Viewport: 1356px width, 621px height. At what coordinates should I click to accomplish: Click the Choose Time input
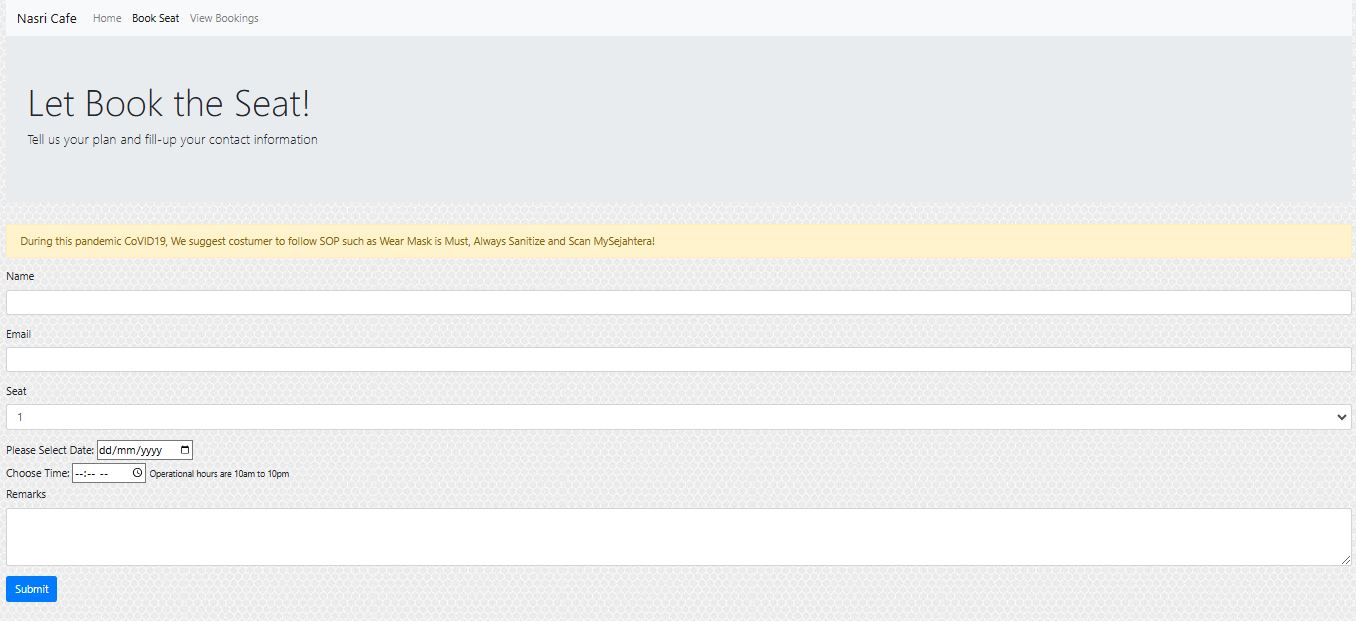pos(109,473)
